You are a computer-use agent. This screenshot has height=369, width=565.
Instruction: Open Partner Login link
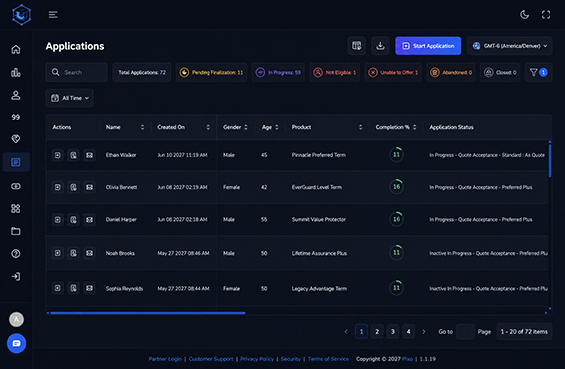pyautogui.click(x=165, y=359)
